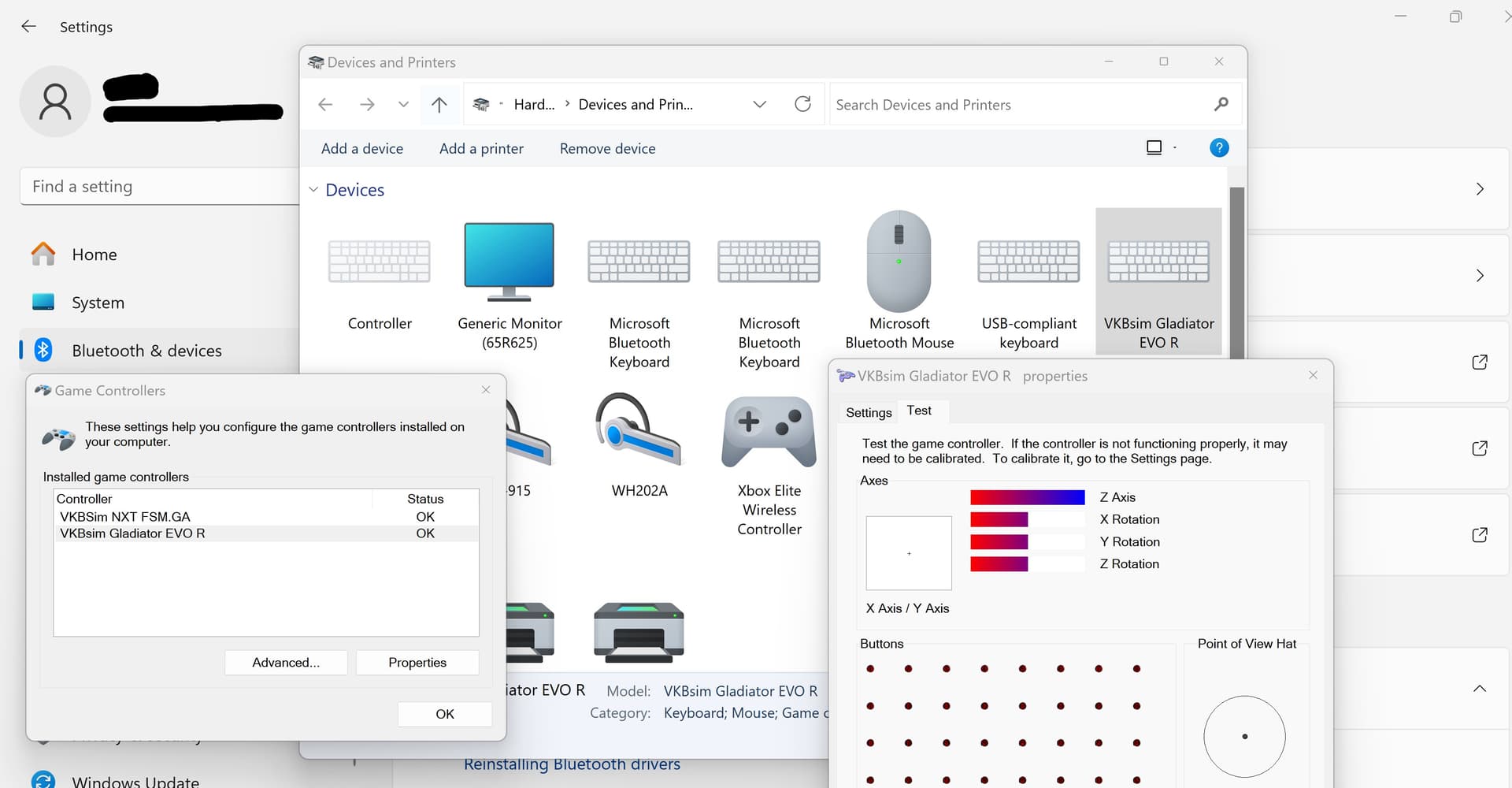Click the Settings back arrow
Viewport: 1512px width, 788px height.
pyautogui.click(x=28, y=26)
